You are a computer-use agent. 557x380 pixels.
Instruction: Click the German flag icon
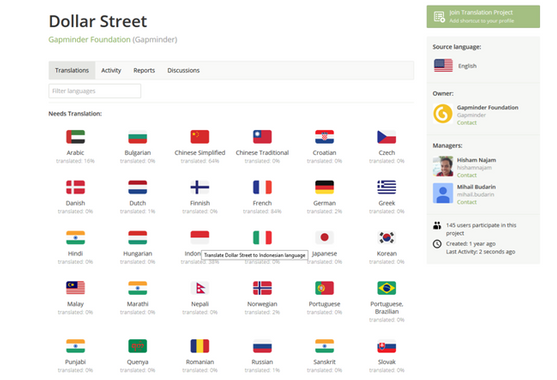pos(324,187)
